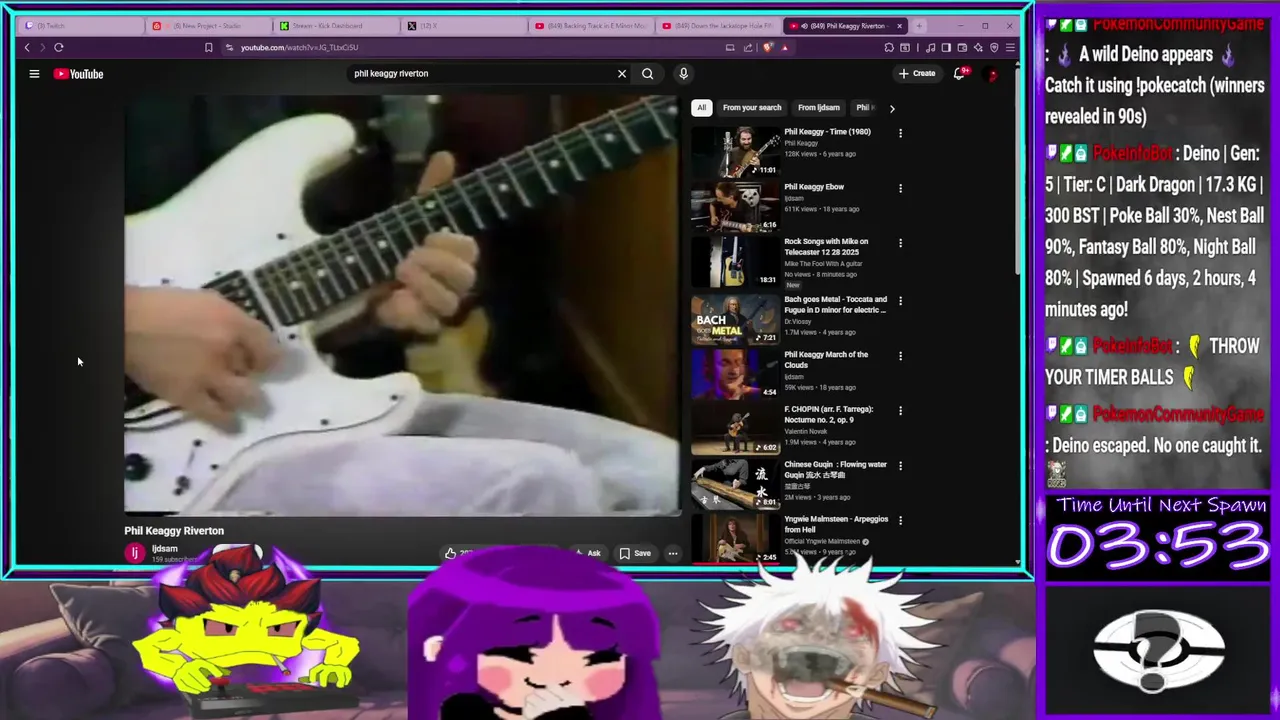The height and width of the screenshot is (720, 1280).
Task: Go back with the browser back arrow
Action: [x=27, y=47]
